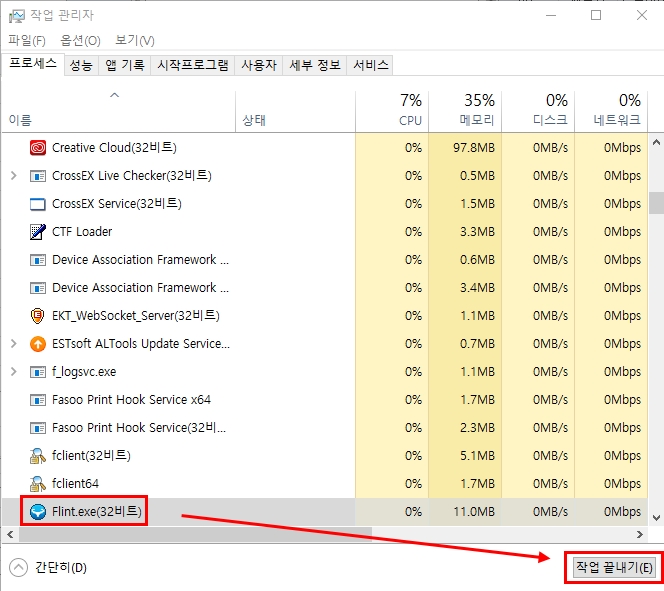Switch to the 프로세스 tab
664x591 pixels.
(33, 64)
